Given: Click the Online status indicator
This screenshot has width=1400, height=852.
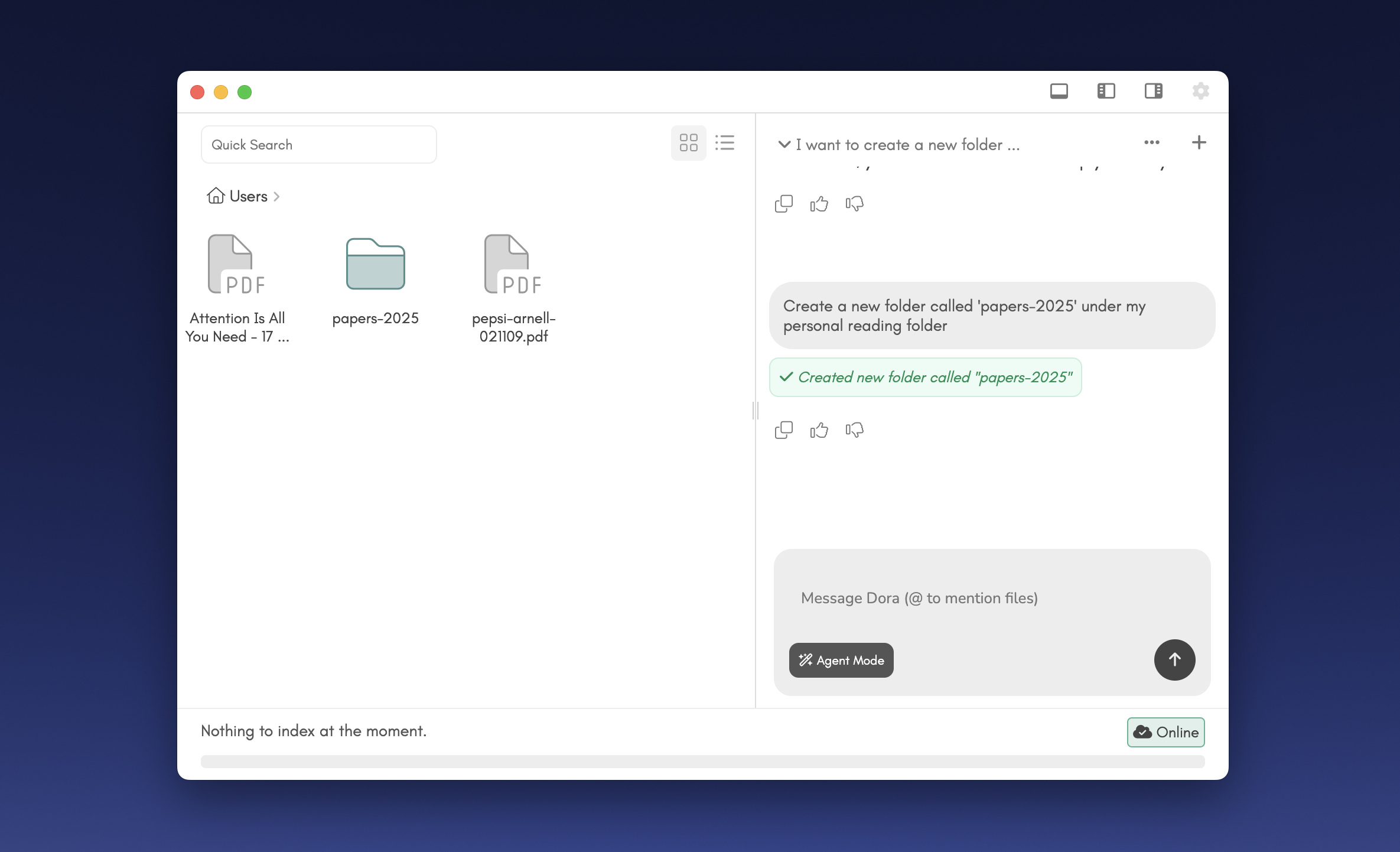Looking at the screenshot, I should (1165, 732).
